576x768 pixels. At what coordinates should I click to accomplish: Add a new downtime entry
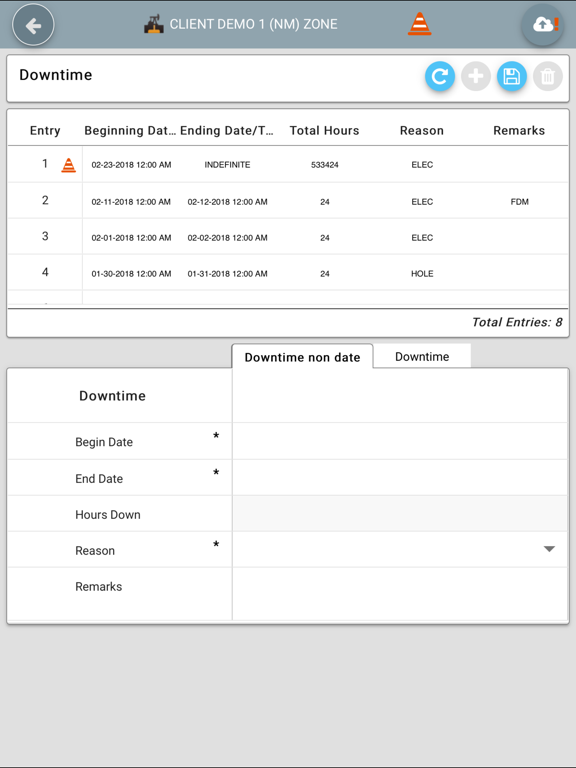[x=476, y=76]
